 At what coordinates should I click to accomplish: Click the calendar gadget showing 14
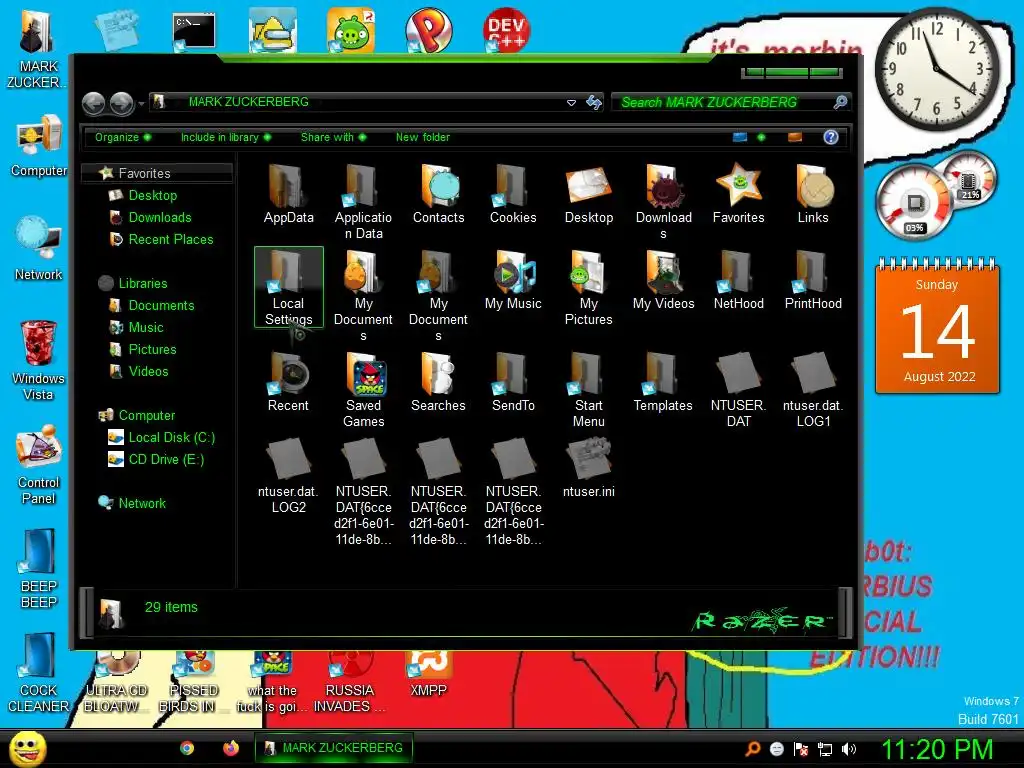(937, 327)
